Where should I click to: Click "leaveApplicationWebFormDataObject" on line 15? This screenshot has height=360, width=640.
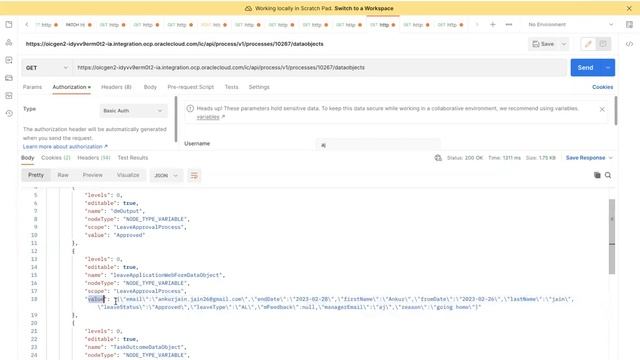167,275
